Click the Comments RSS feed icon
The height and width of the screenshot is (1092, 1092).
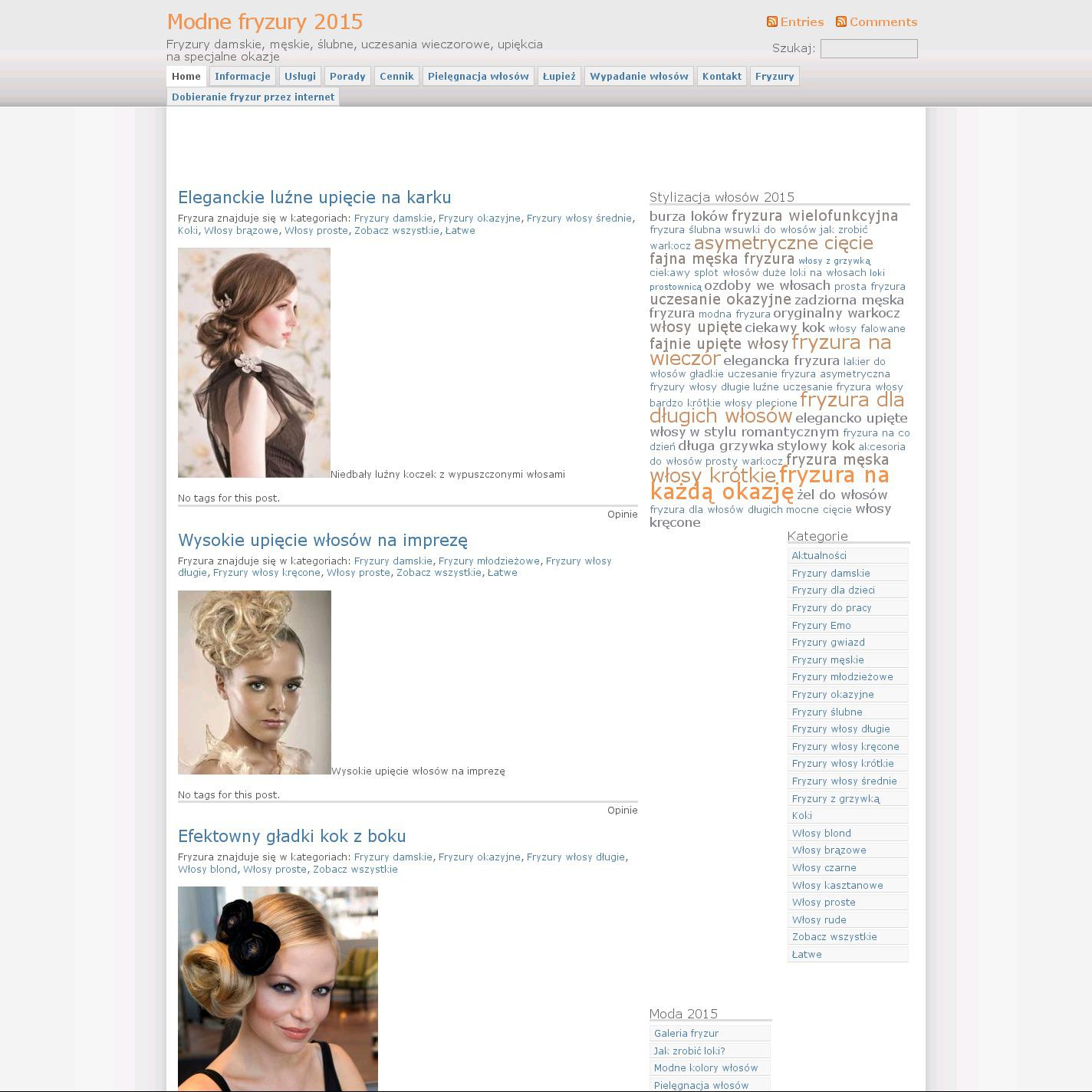click(x=841, y=21)
